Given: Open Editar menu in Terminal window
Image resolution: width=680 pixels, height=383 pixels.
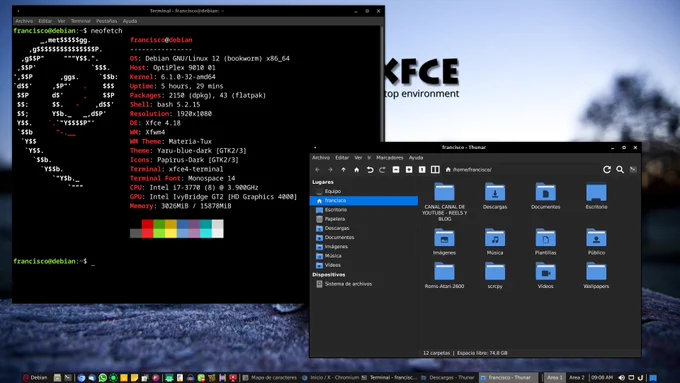Looking at the screenshot, I should tap(45, 21).
